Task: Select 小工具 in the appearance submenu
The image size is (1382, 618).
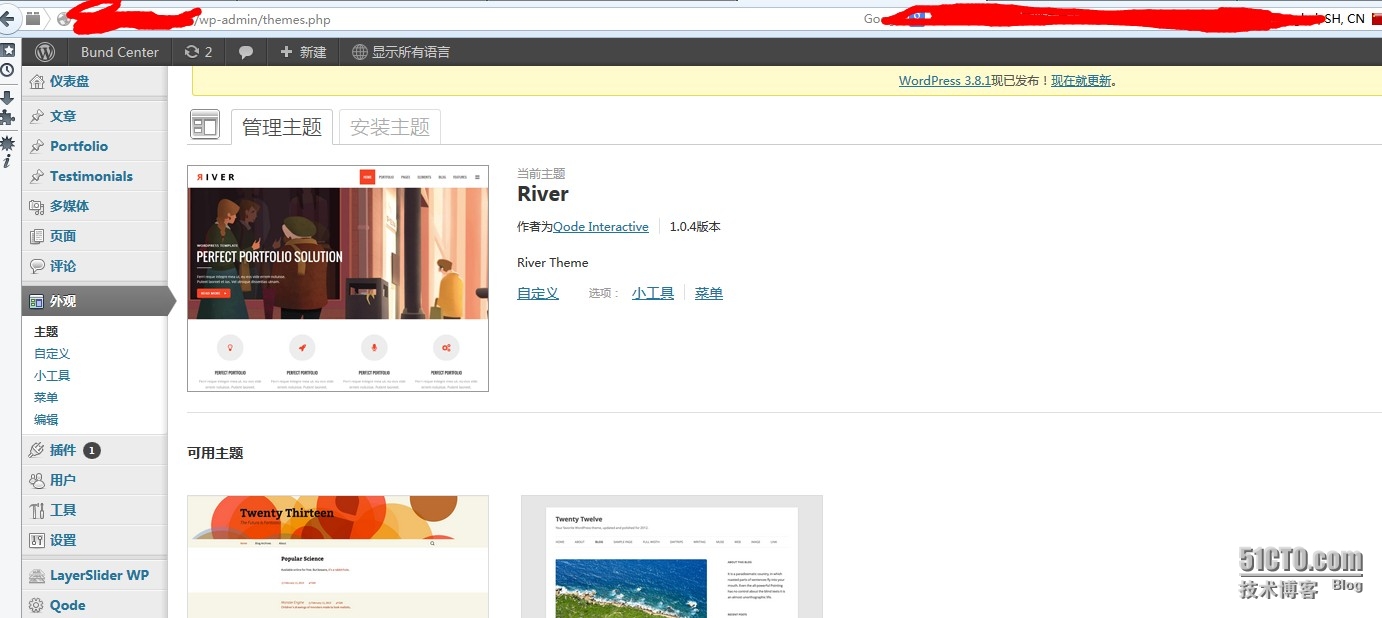Action: click(x=52, y=375)
